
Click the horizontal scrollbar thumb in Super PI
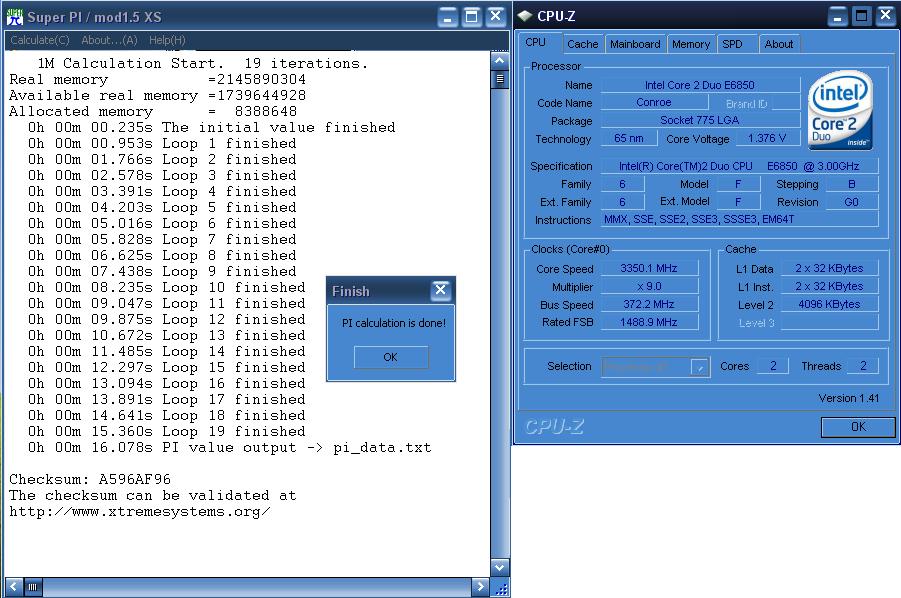click(33, 587)
